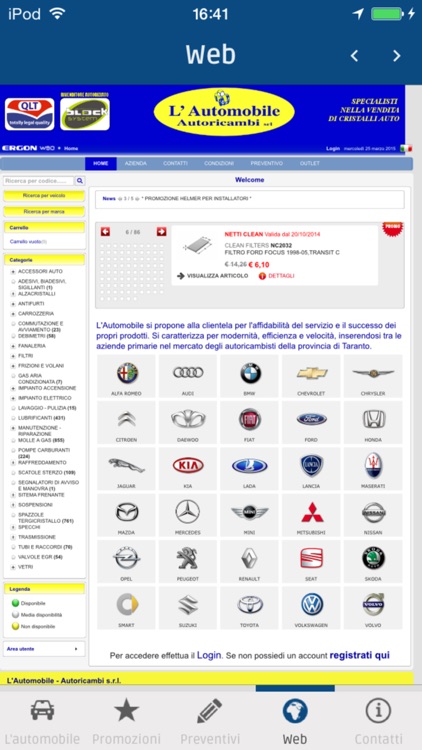Click Login in the top header bar

coord(333,149)
